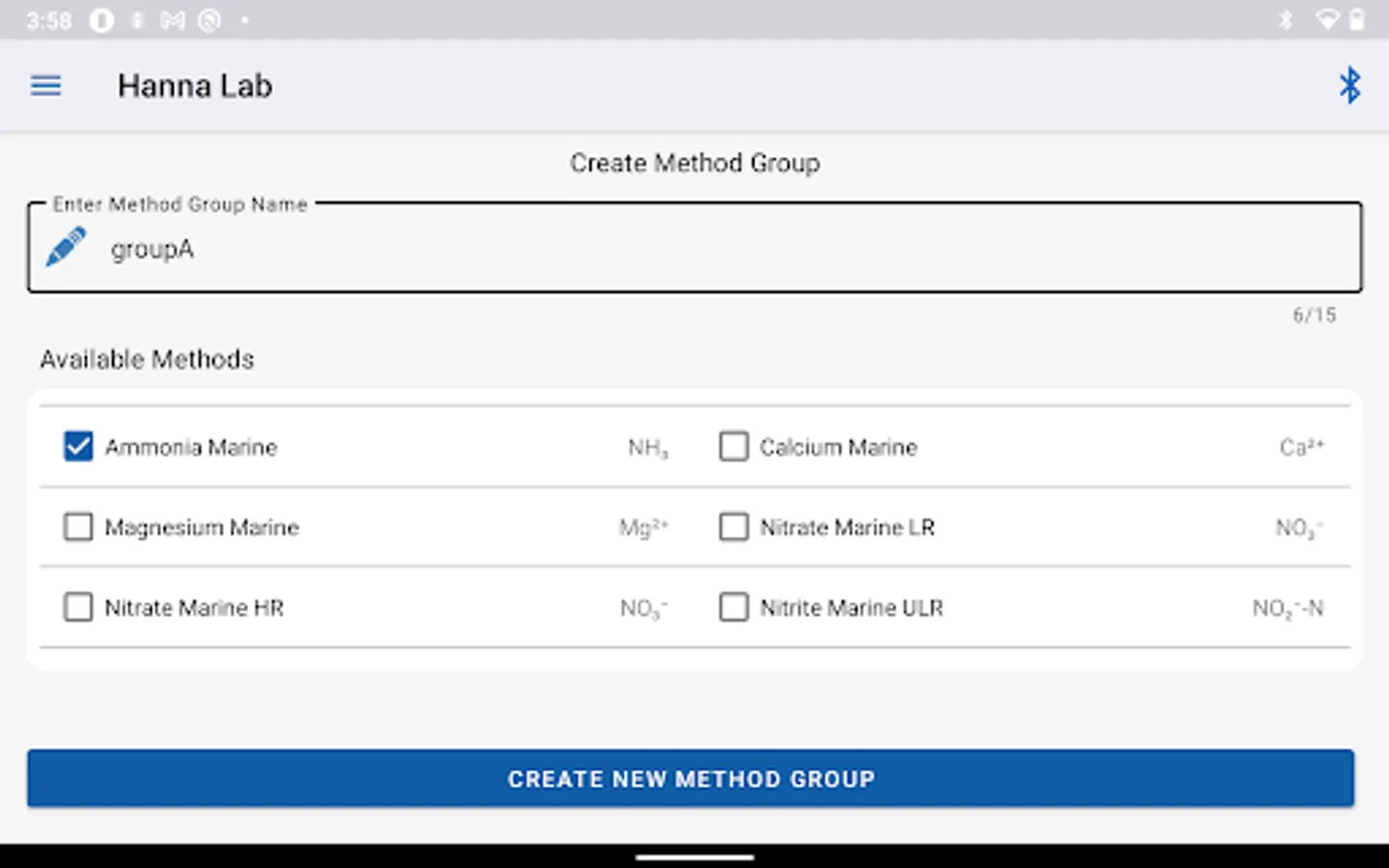This screenshot has height=868, width=1389.
Task: Tap the status bar Bluetooth indicator
Action: coord(1285,19)
